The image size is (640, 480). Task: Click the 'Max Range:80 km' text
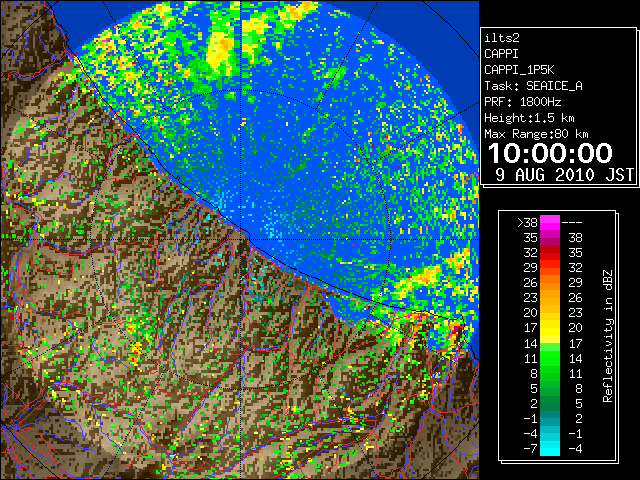pyautogui.click(x=536, y=134)
